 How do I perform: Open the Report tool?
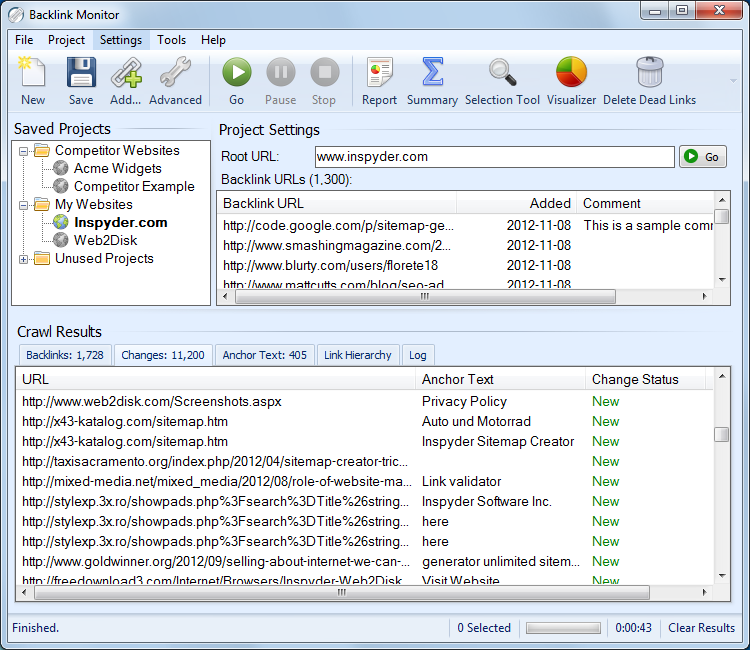click(x=379, y=80)
